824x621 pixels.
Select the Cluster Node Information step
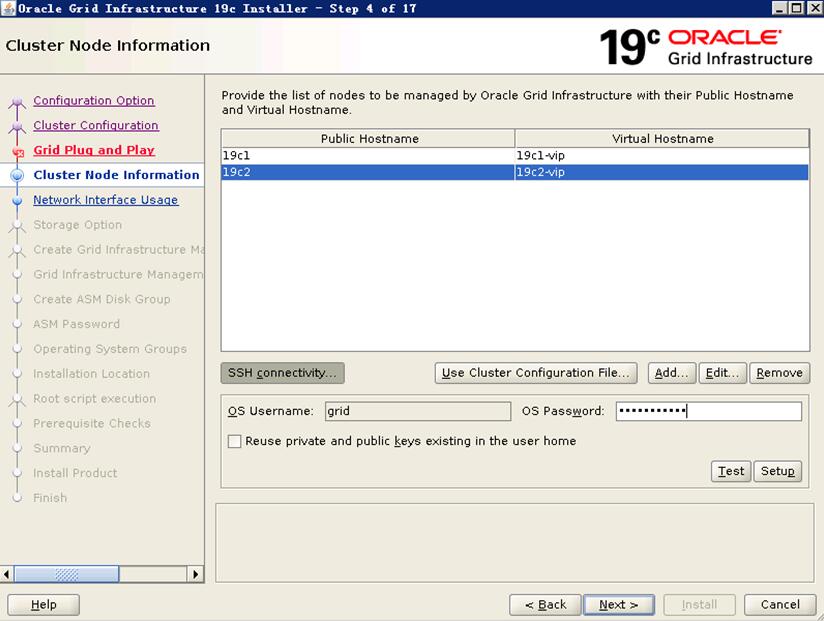(116, 175)
